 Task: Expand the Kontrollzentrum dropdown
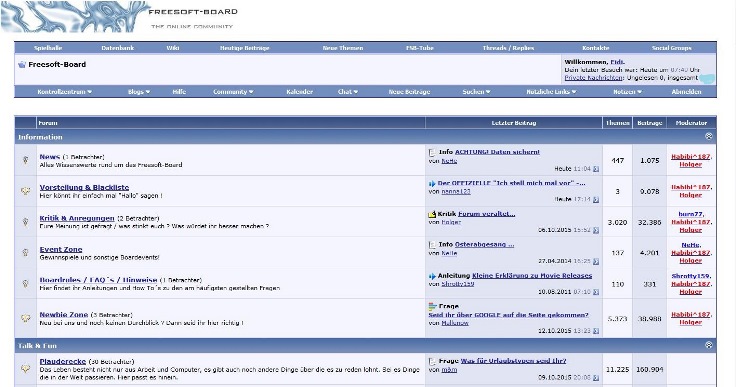coord(64,92)
